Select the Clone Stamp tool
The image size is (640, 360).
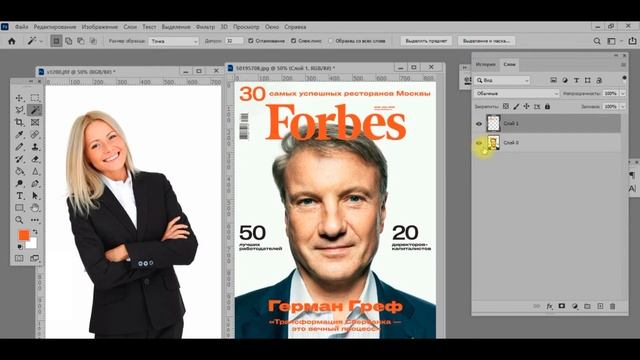35,147
